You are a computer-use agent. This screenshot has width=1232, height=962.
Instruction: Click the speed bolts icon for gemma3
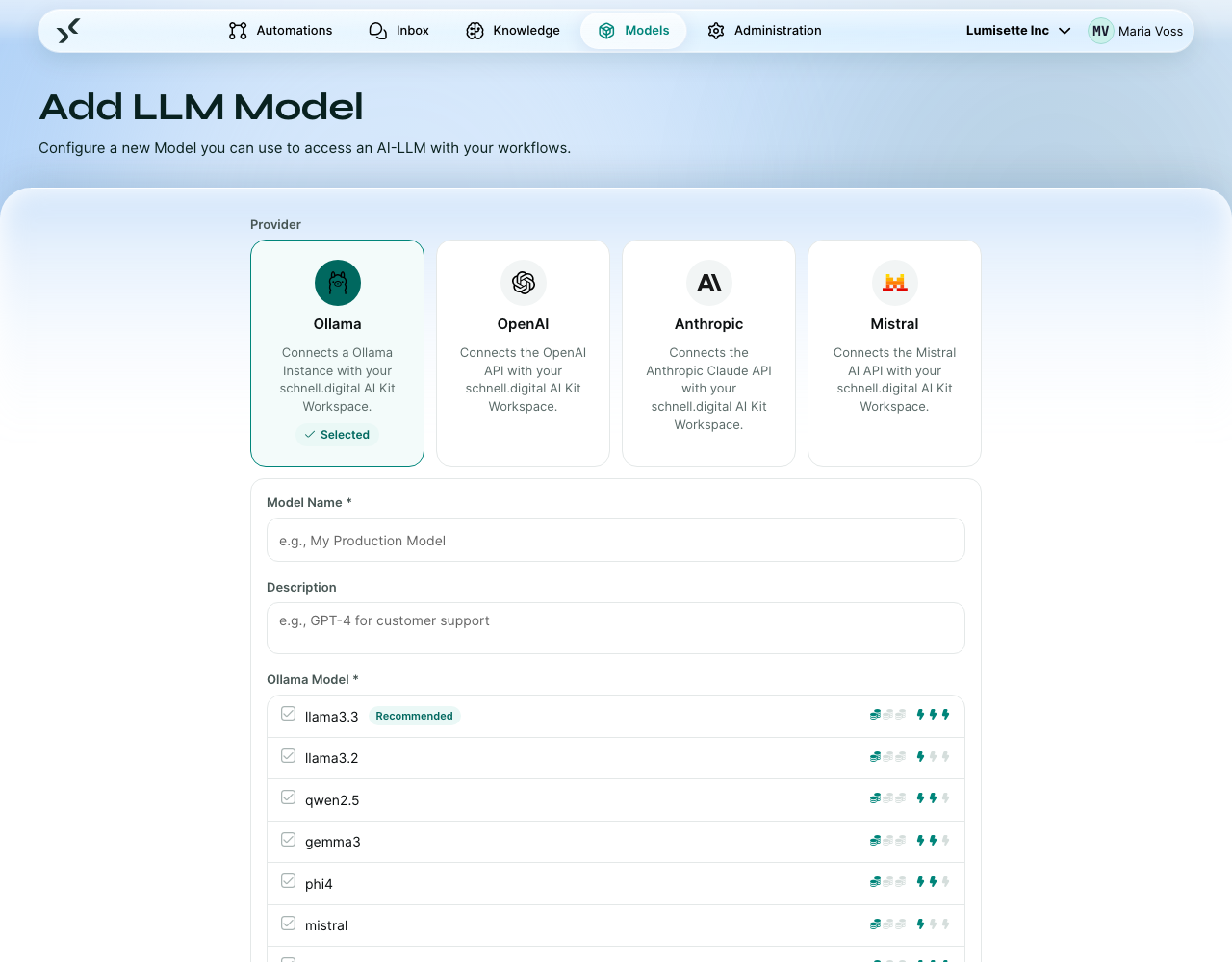coord(934,841)
